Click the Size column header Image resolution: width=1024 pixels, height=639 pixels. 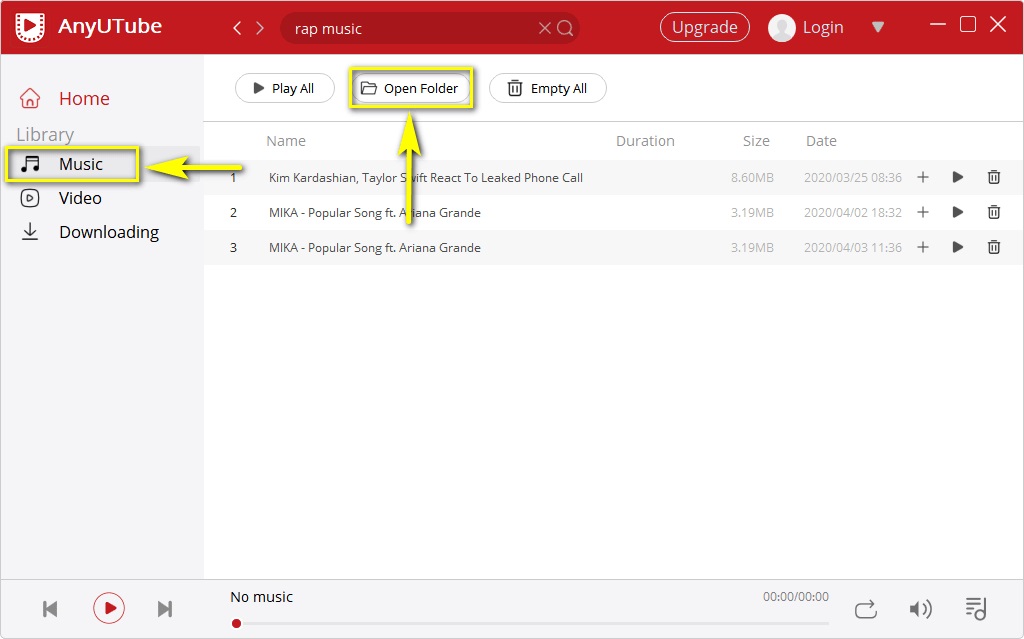(756, 141)
